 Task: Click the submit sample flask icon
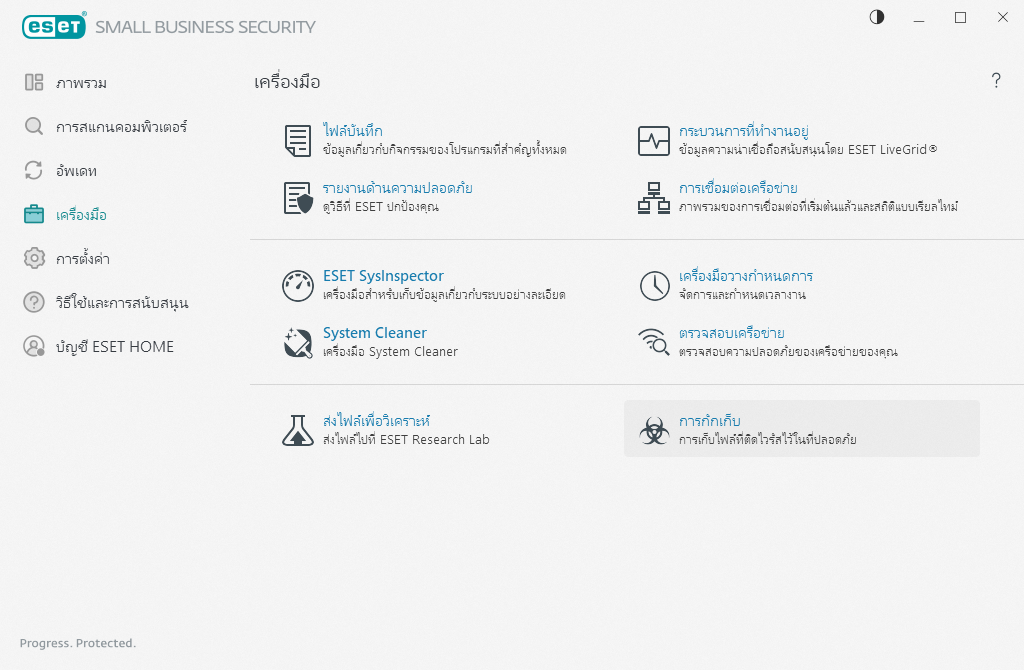[x=297, y=430]
